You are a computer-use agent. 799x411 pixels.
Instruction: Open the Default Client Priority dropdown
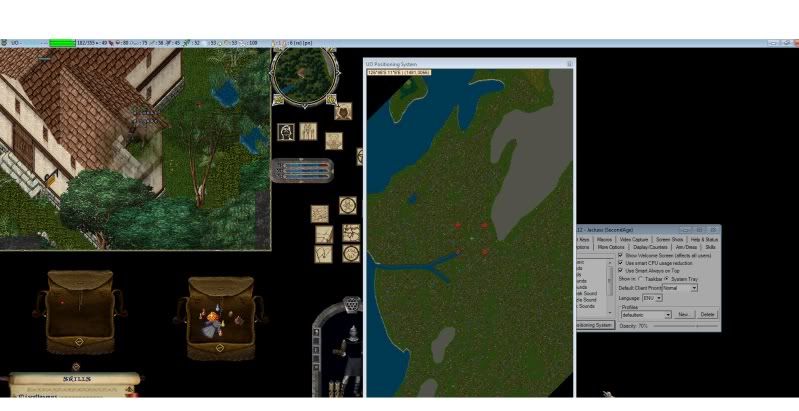click(x=679, y=288)
